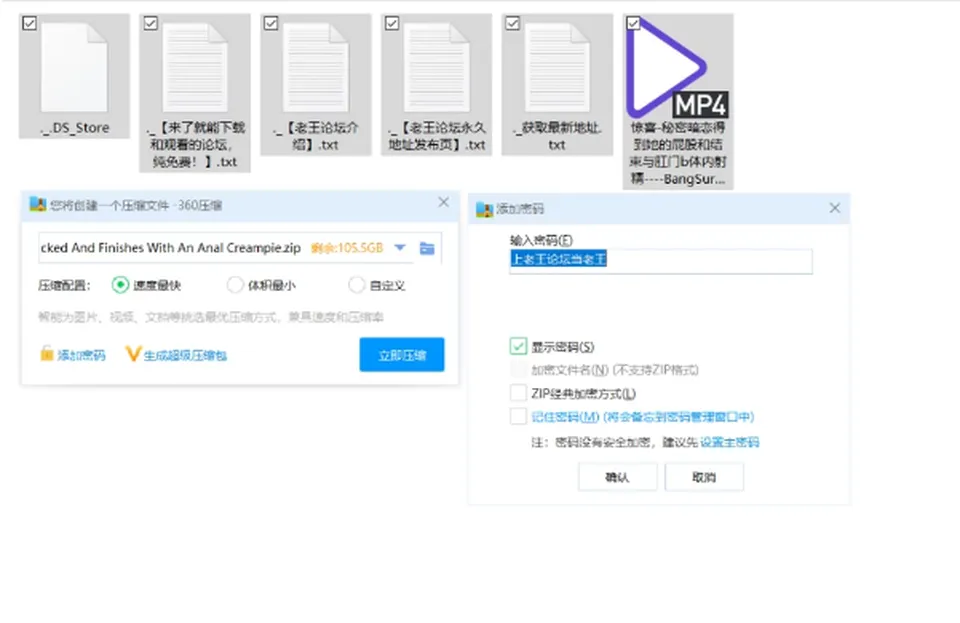Click the password input field
This screenshot has width=960, height=623.
click(661, 261)
